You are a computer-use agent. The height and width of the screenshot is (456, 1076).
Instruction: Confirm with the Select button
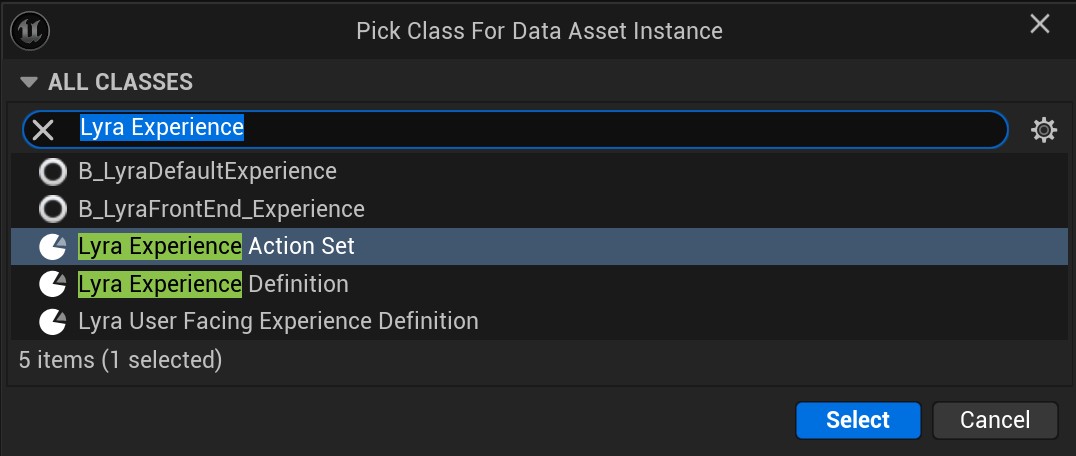(x=858, y=420)
